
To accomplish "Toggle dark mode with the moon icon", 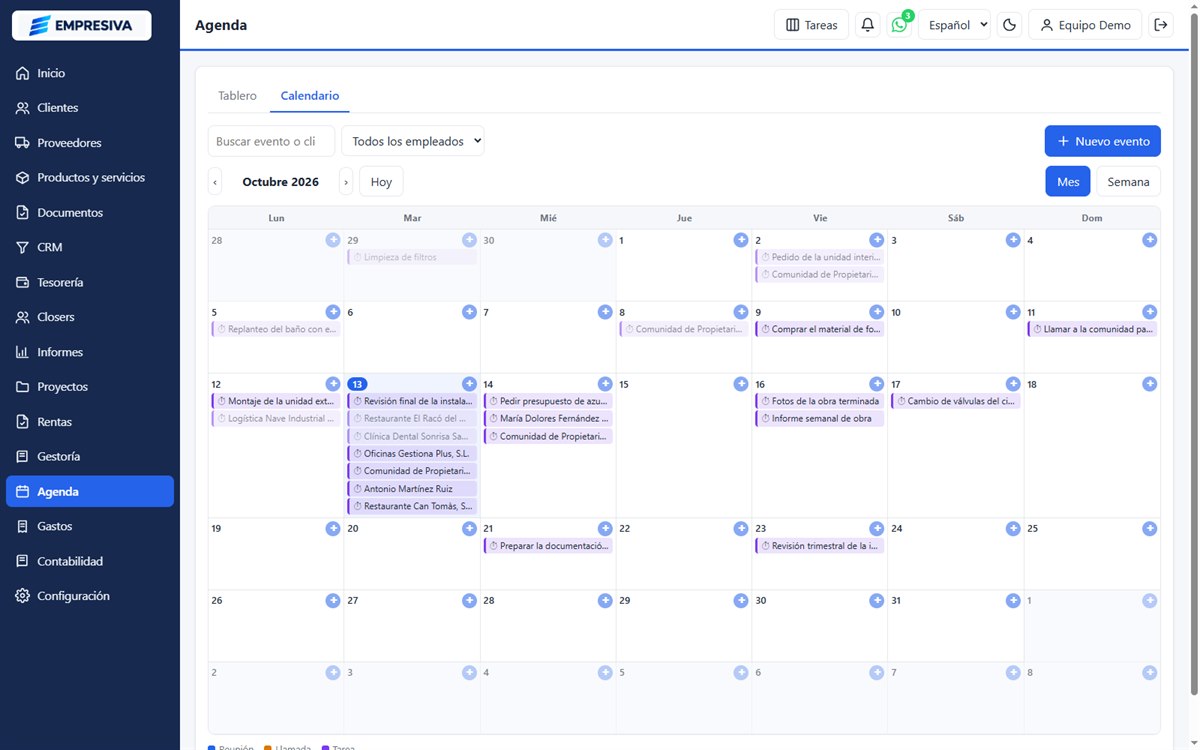I will 1010,25.
